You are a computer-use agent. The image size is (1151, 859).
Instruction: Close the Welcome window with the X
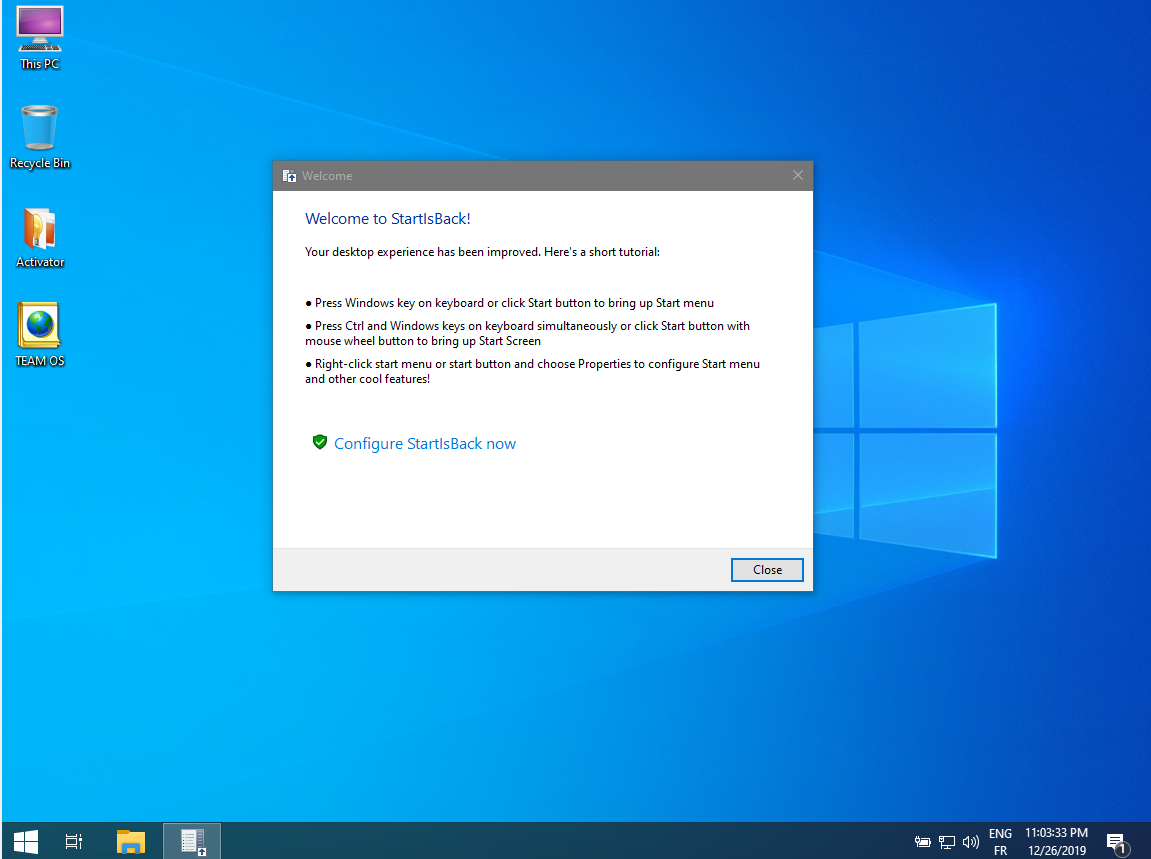(798, 175)
